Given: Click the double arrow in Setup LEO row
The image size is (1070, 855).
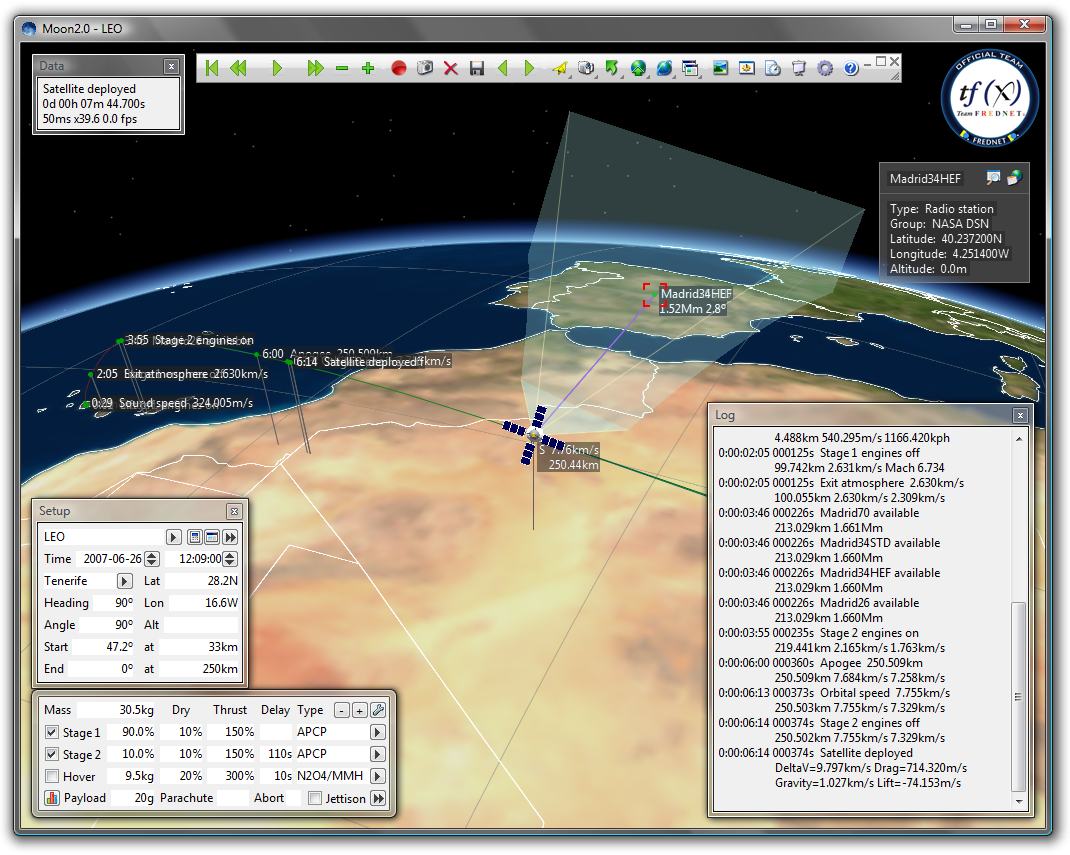Looking at the screenshot, I should click(230, 537).
